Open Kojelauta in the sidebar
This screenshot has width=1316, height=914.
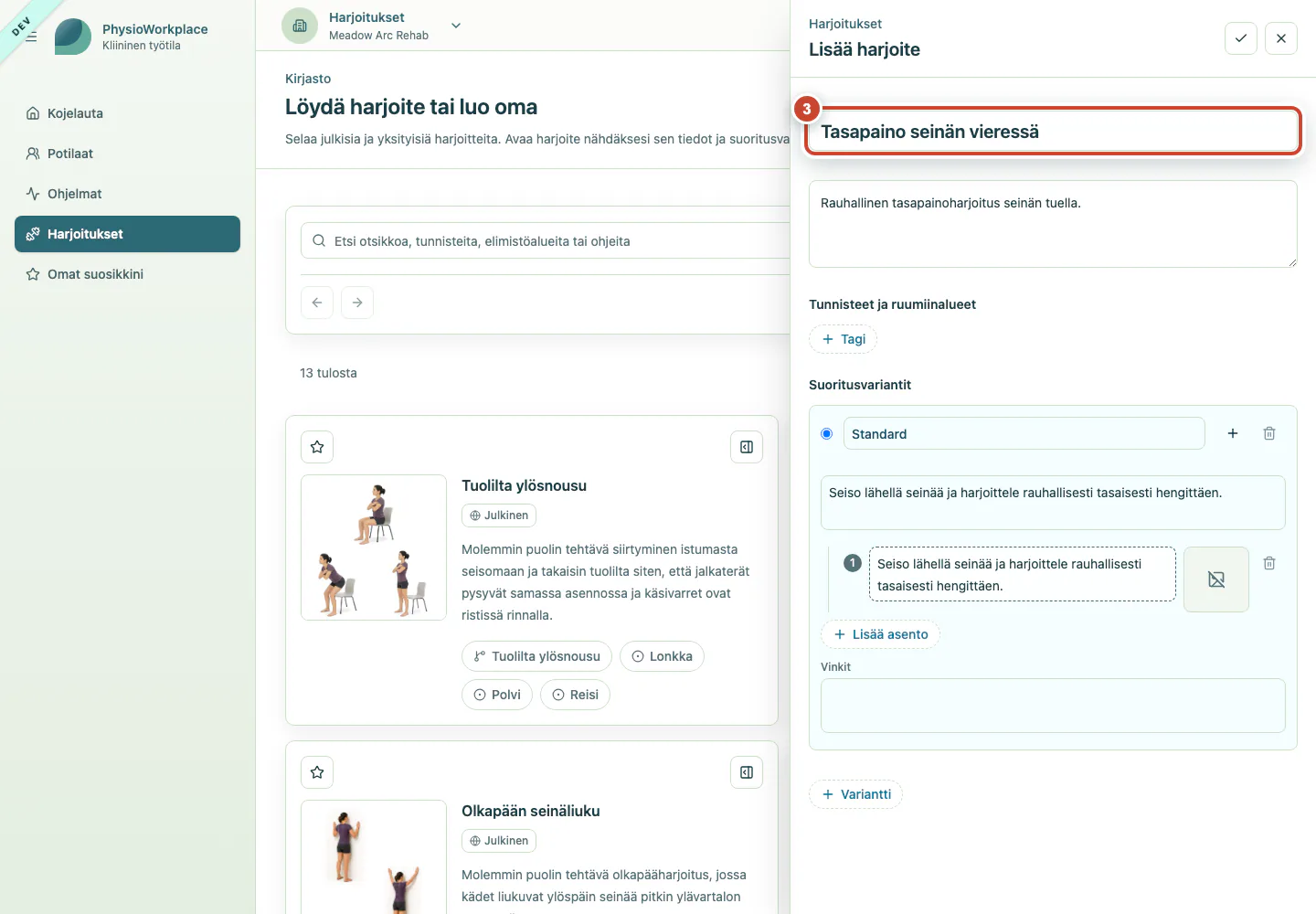pos(127,113)
